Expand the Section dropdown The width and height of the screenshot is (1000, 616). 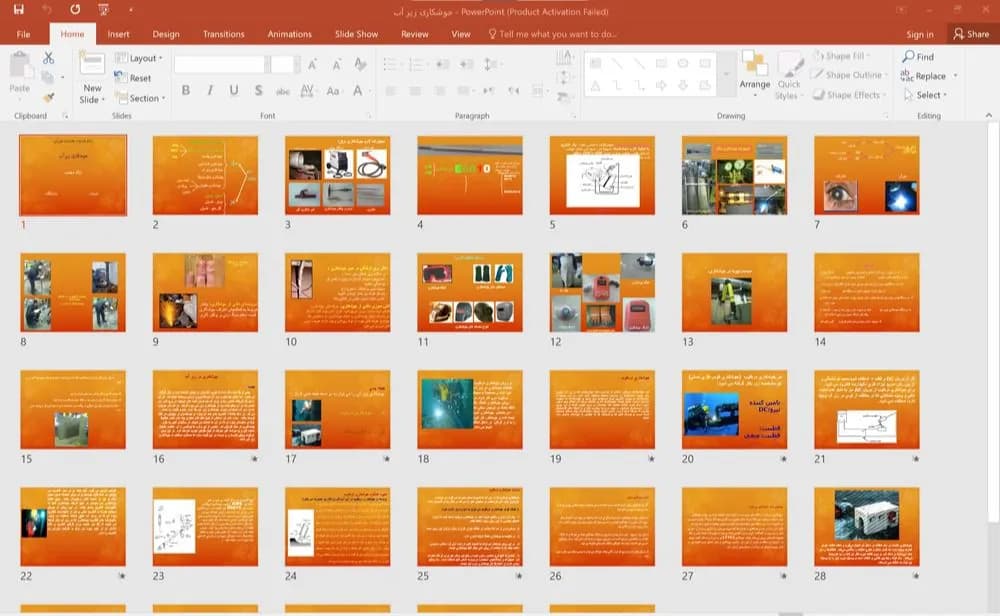141,98
